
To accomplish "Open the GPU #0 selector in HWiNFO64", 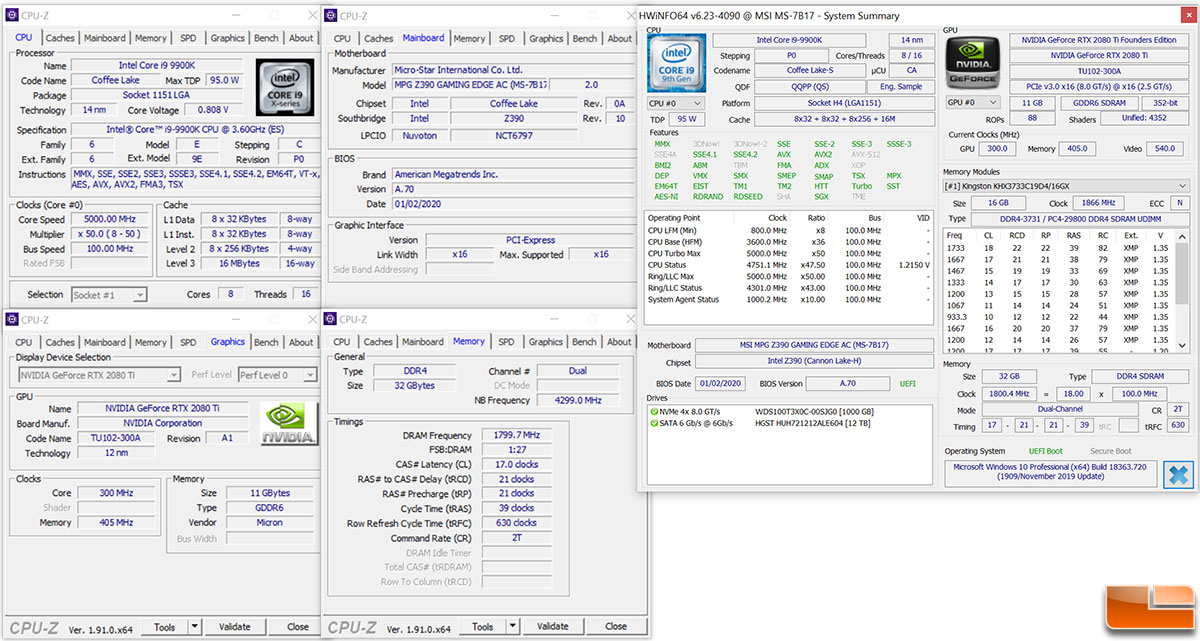I will [x=972, y=103].
